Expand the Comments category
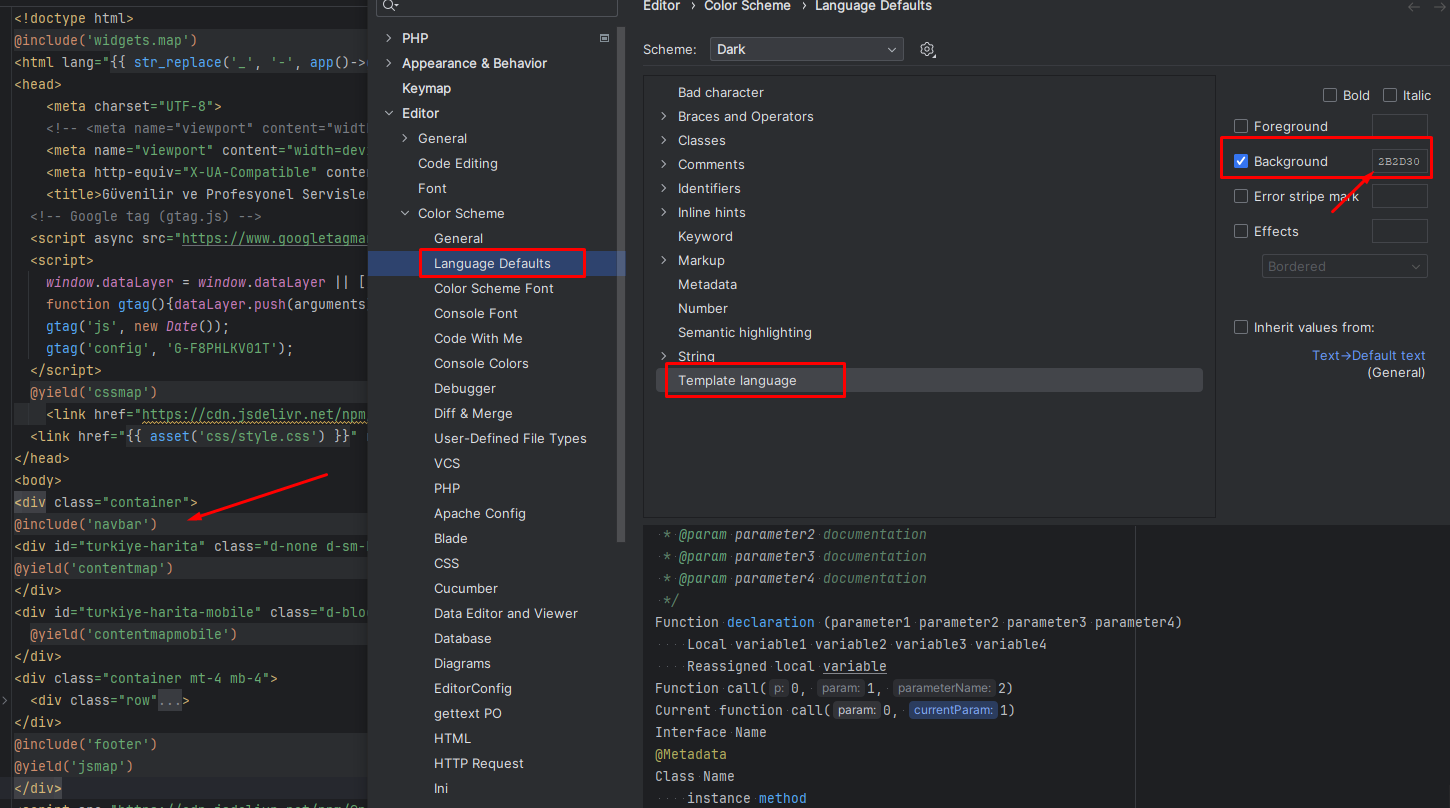 point(663,164)
